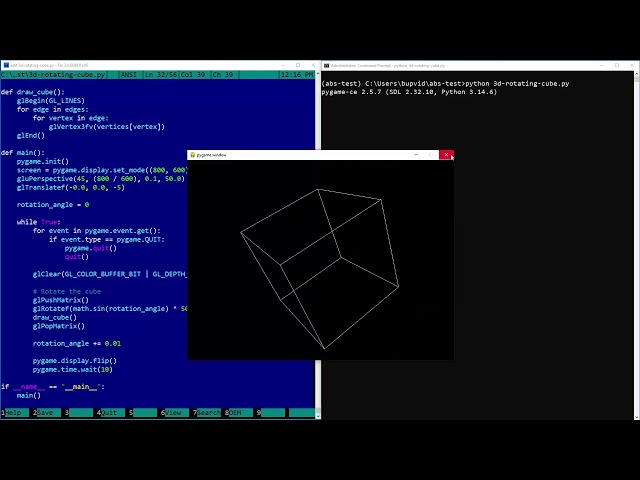Close the Command Prompt window
Viewport: 640px width, 480px height.
632,65
